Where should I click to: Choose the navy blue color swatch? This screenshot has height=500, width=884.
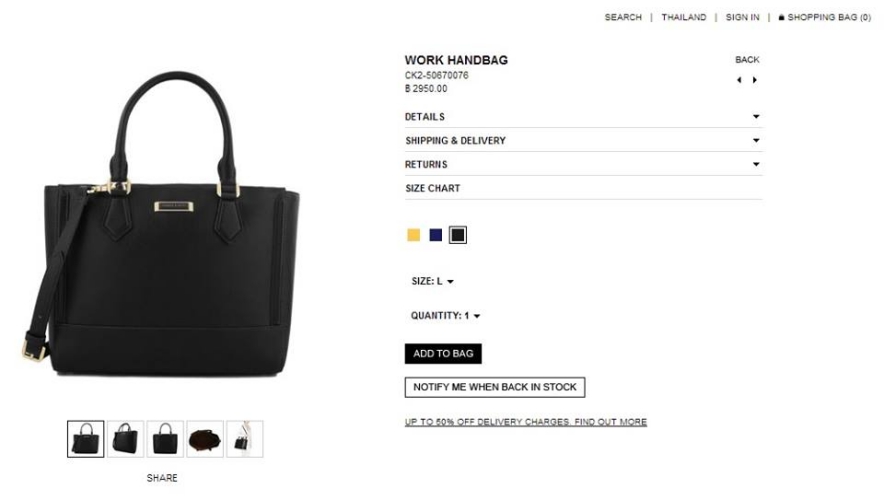coord(436,235)
